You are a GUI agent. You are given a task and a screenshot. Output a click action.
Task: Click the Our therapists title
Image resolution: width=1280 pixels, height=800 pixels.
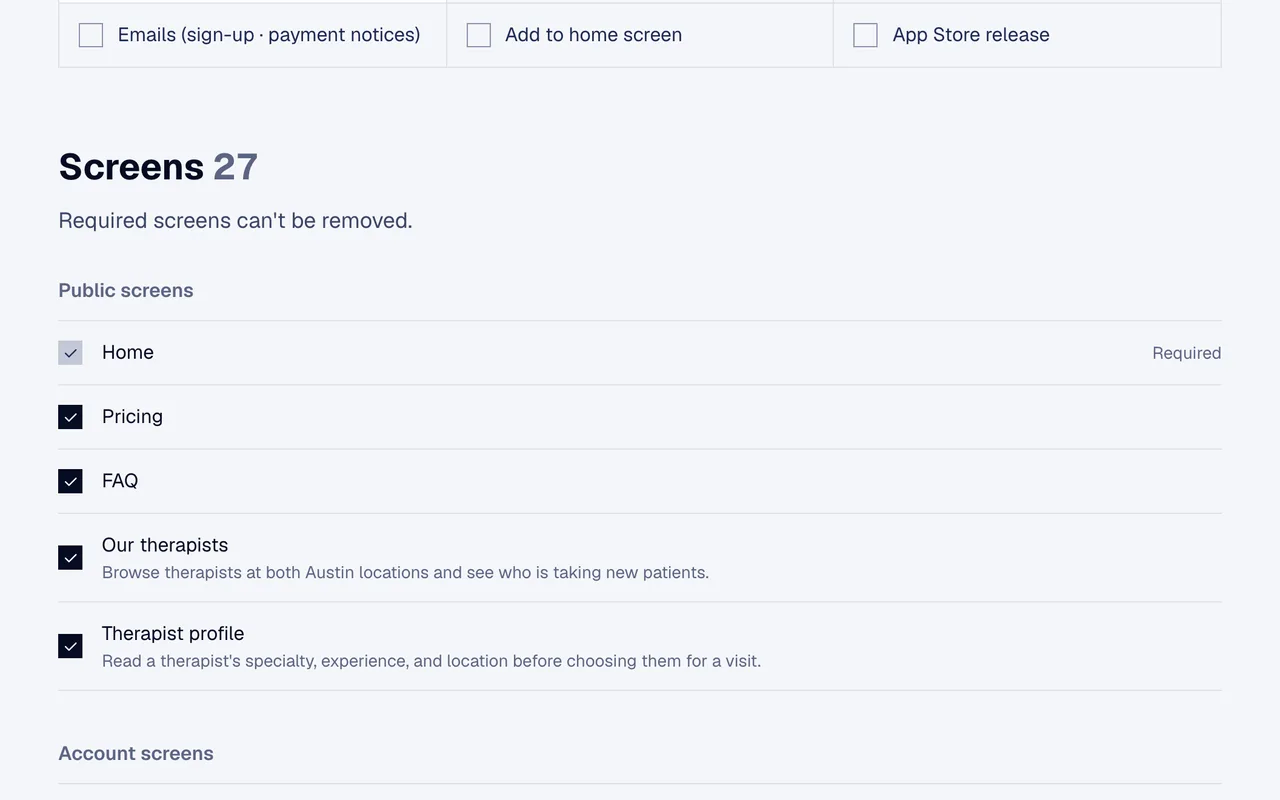pyautogui.click(x=165, y=545)
